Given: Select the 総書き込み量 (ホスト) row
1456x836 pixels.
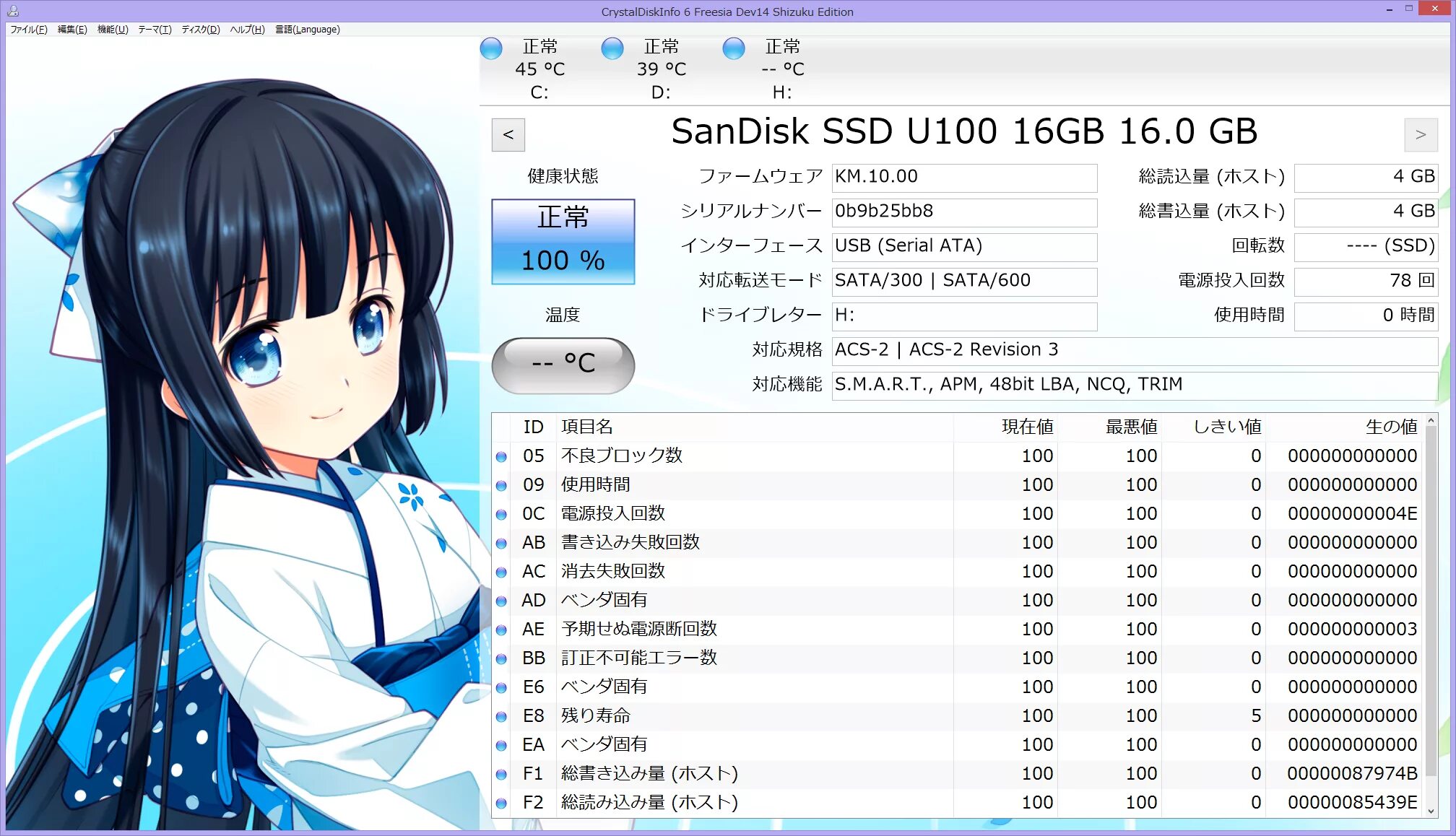Looking at the screenshot, I should point(958,774).
